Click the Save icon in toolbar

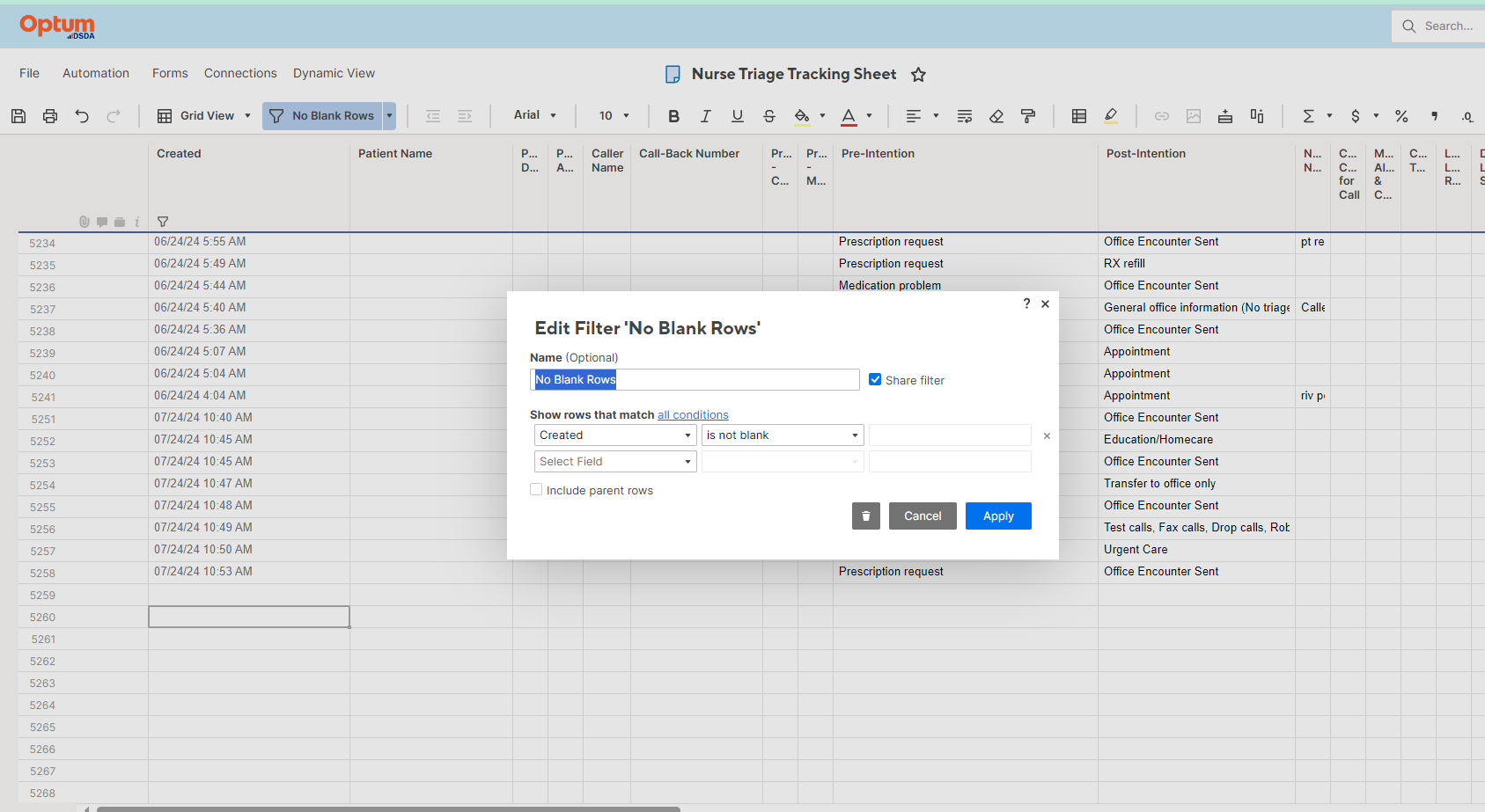pos(18,116)
